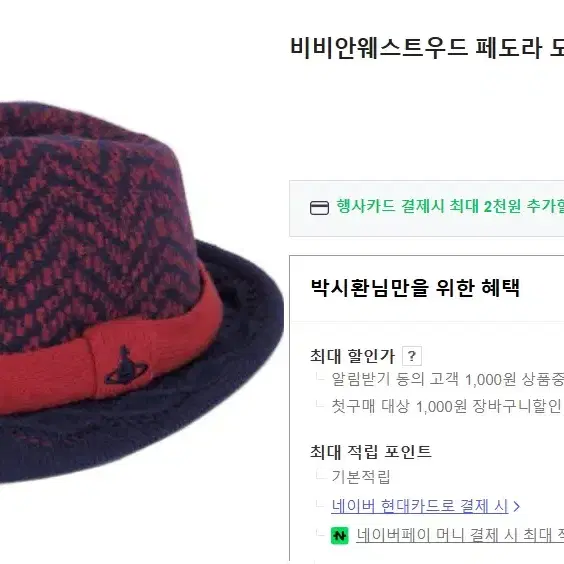The height and width of the screenshot is (564, 564).
Task: Open the 네이버페이 머니 결제 시 link
Action: point(460,536)
